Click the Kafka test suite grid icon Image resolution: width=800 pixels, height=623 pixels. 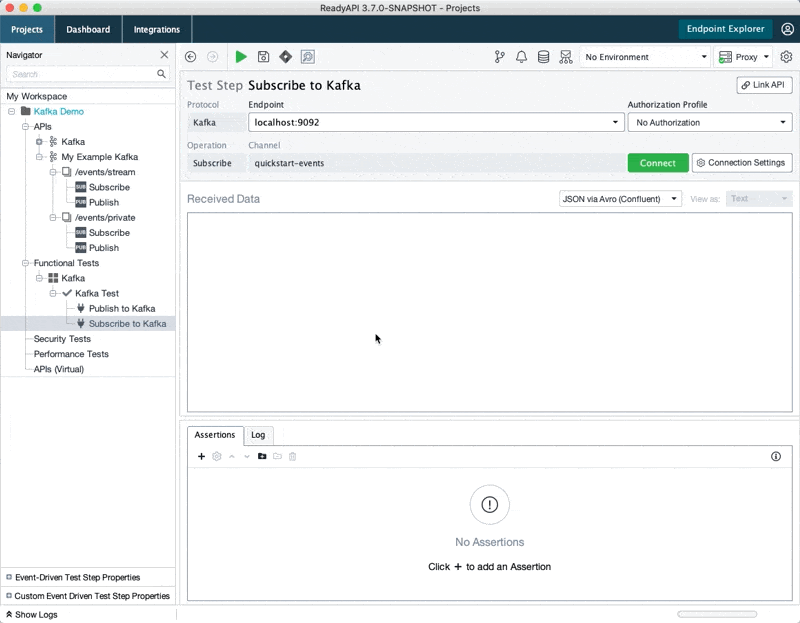53,278
